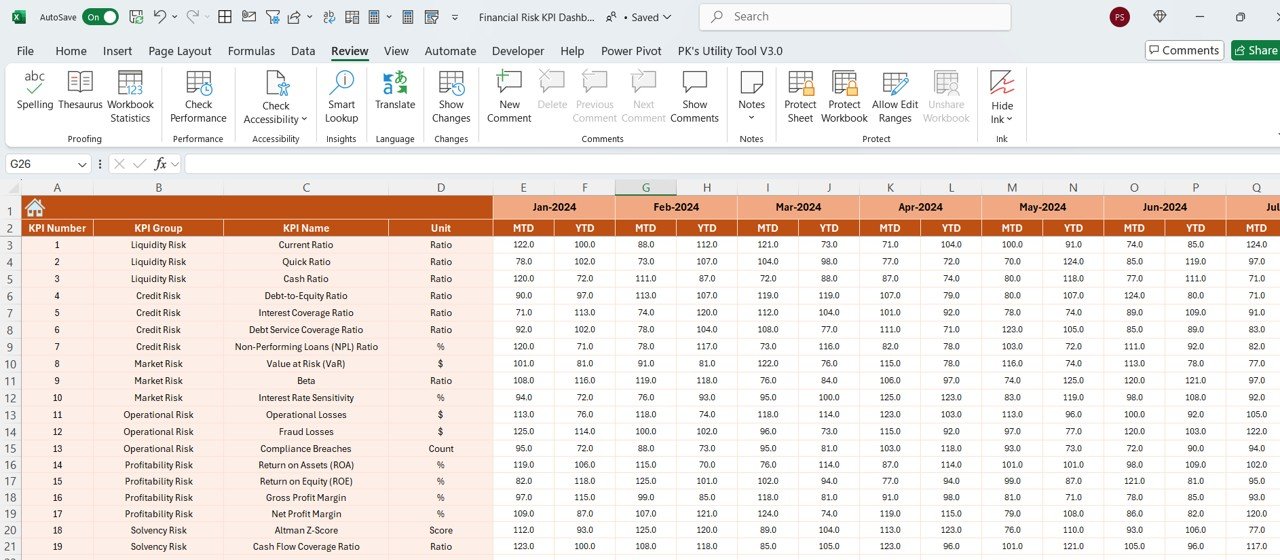
Task: Run Spelling check
Action: click(x=35, y=90)
